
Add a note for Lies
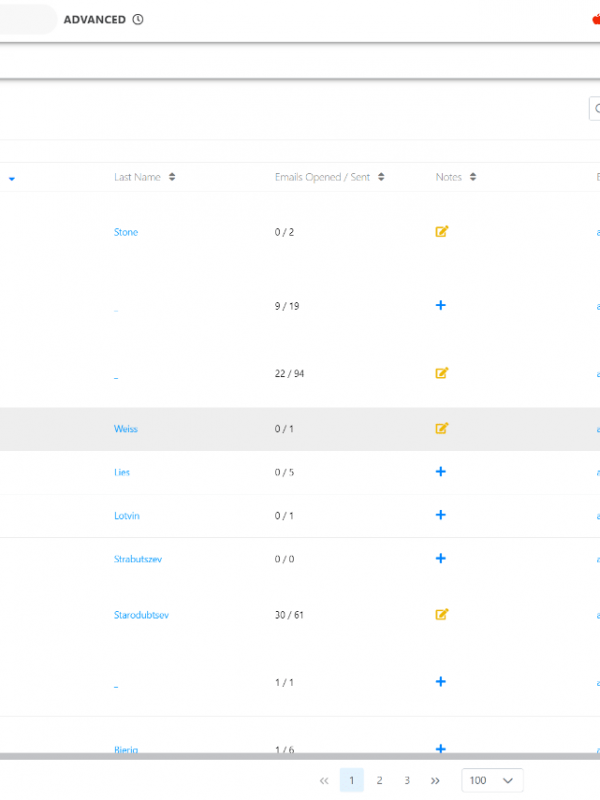441,471
